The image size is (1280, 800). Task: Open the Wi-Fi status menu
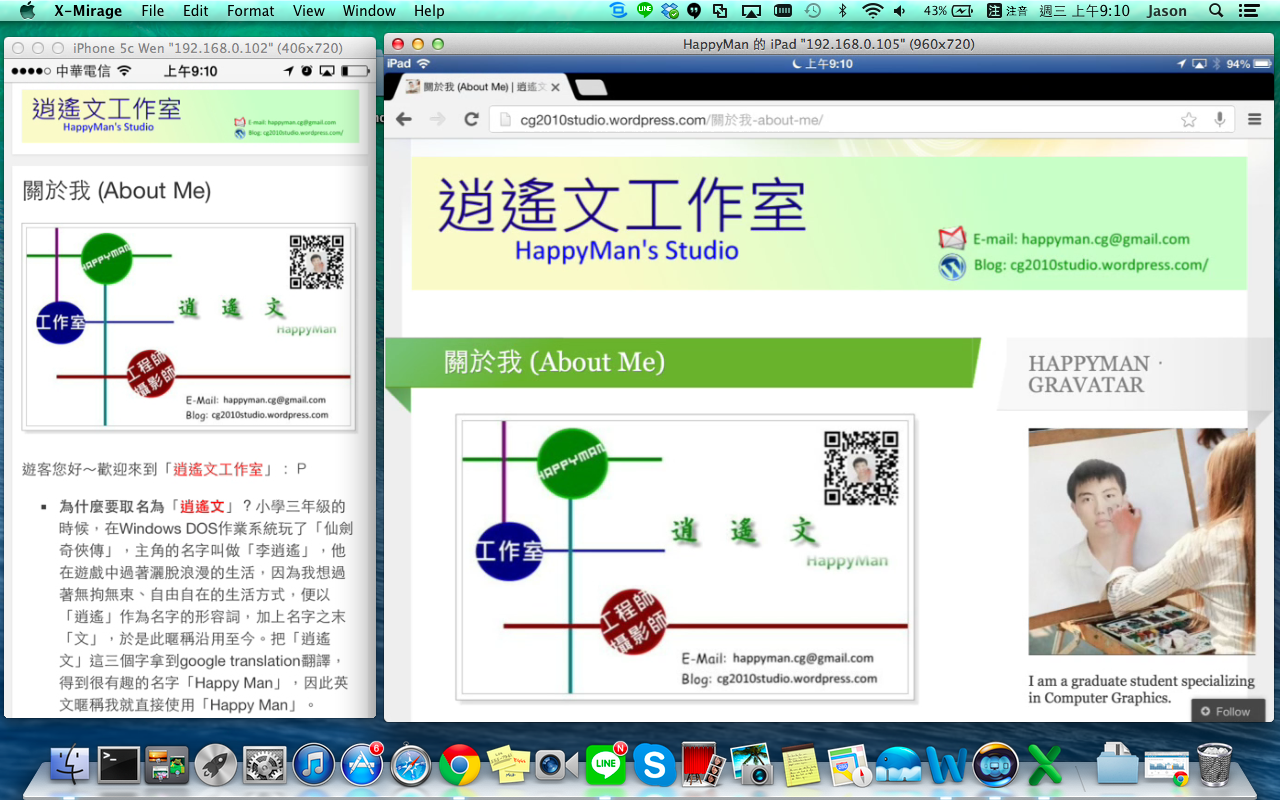[872, 11]
